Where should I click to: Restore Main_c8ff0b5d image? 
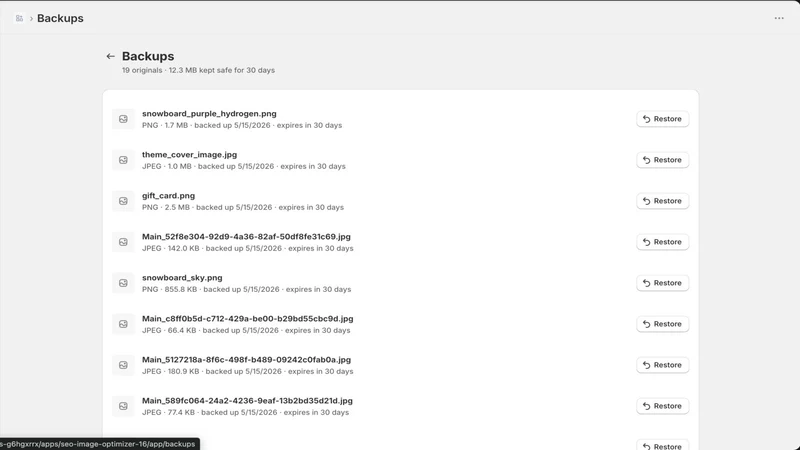662,324
